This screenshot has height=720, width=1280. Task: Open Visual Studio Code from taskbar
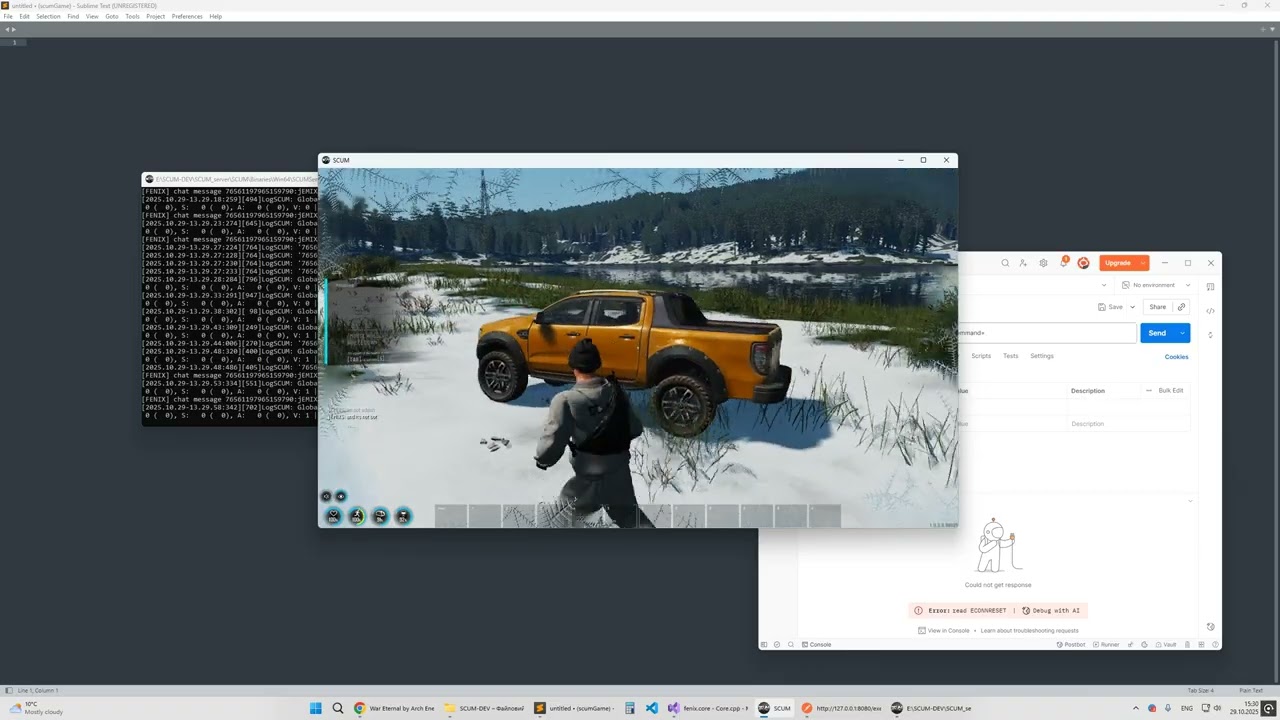tap(652, 708)
